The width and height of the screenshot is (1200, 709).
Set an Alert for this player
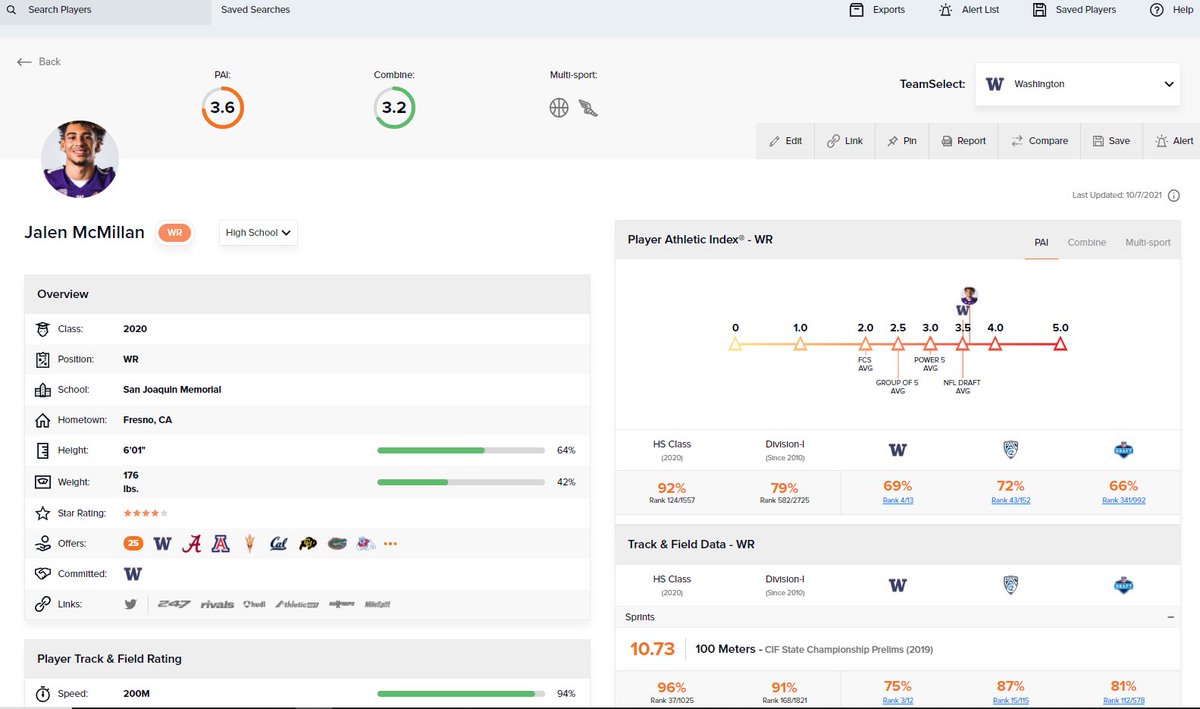[1173, 141]
